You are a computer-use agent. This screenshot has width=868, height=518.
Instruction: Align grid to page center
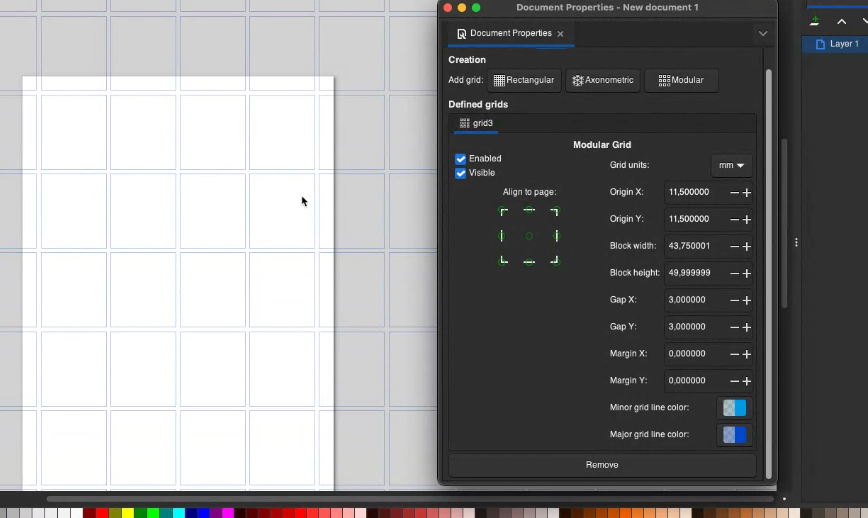click(x=529, y=236)
